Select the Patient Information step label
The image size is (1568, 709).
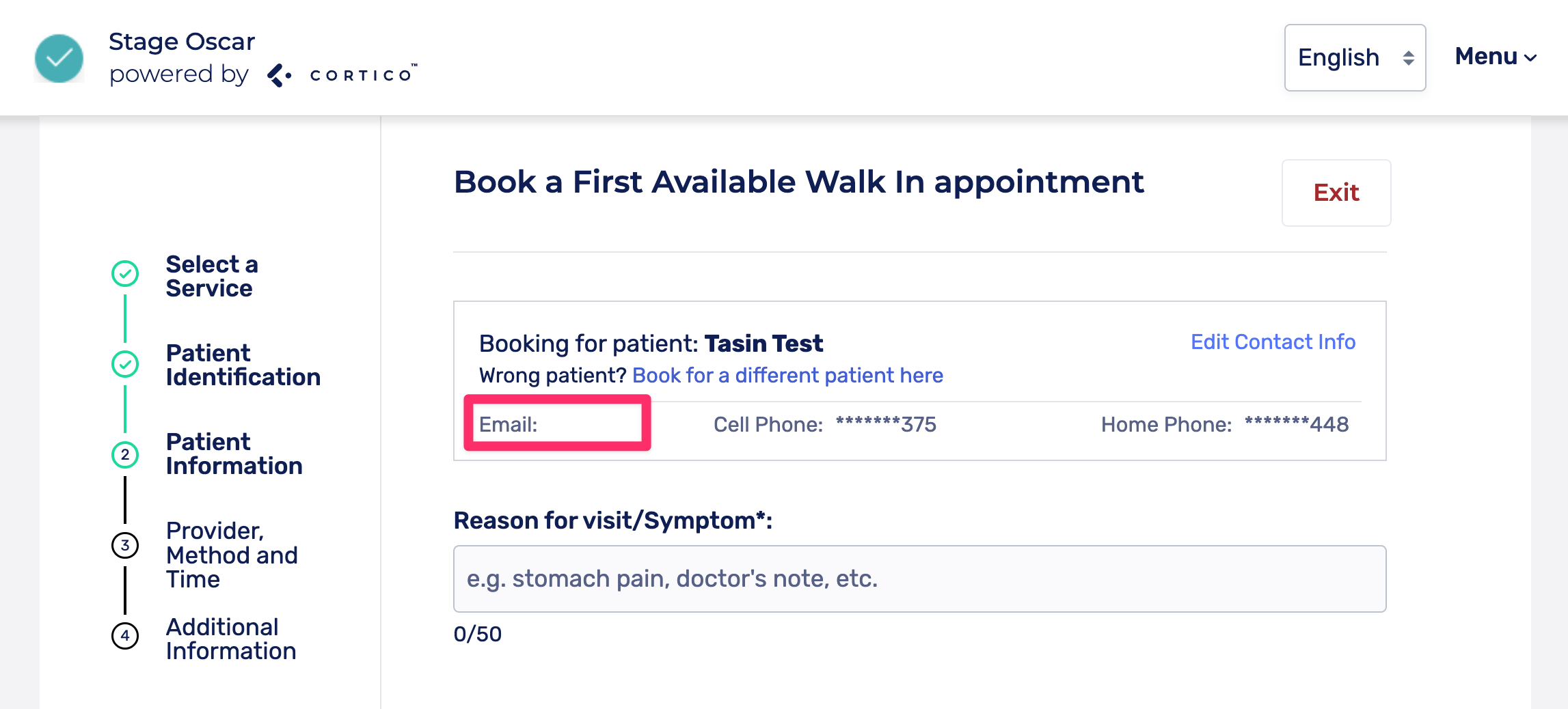pyautogui.click(x=234, y=454)
